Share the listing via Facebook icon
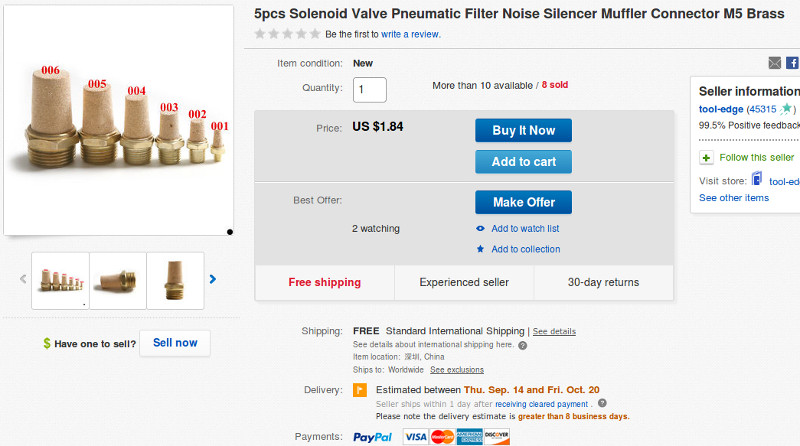 [x=792, y=63]
